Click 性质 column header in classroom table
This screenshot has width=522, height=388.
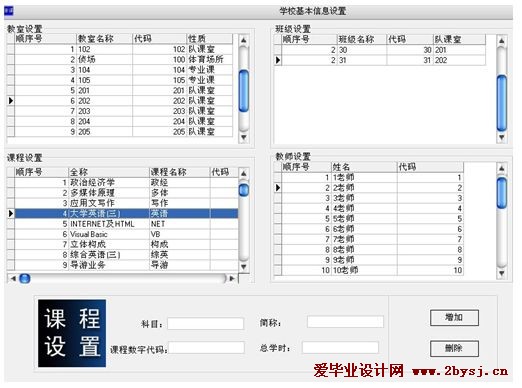tap(209, 39)
